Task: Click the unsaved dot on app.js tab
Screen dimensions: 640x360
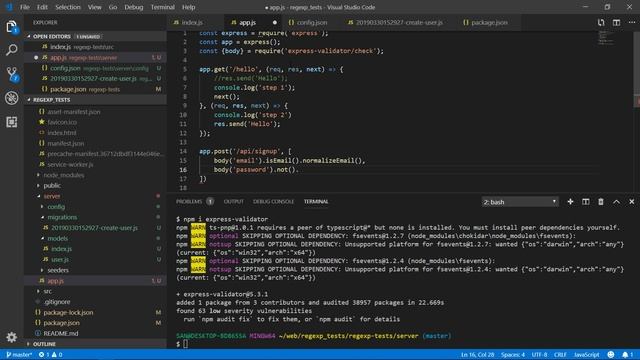Action: pyautogui.click(x=275, y=22)
